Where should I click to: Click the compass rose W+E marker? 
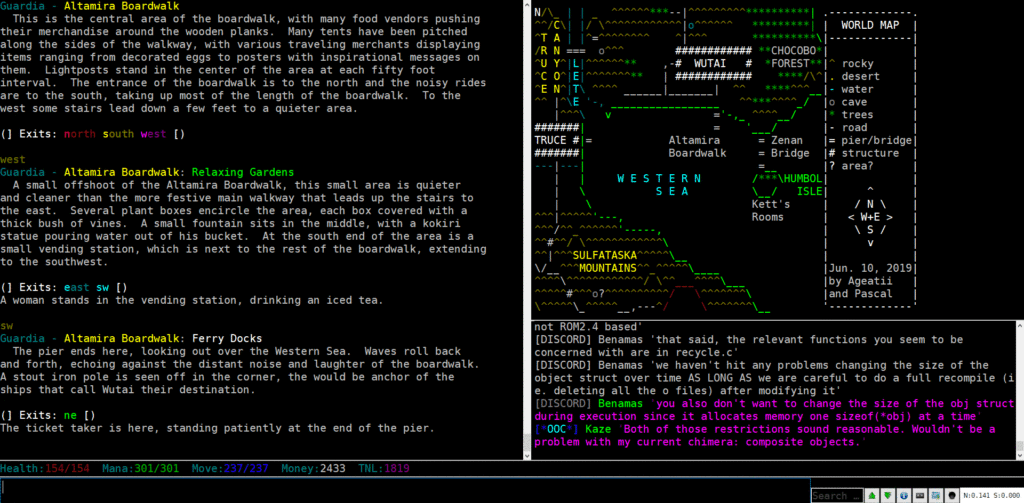tap(870, 217)
